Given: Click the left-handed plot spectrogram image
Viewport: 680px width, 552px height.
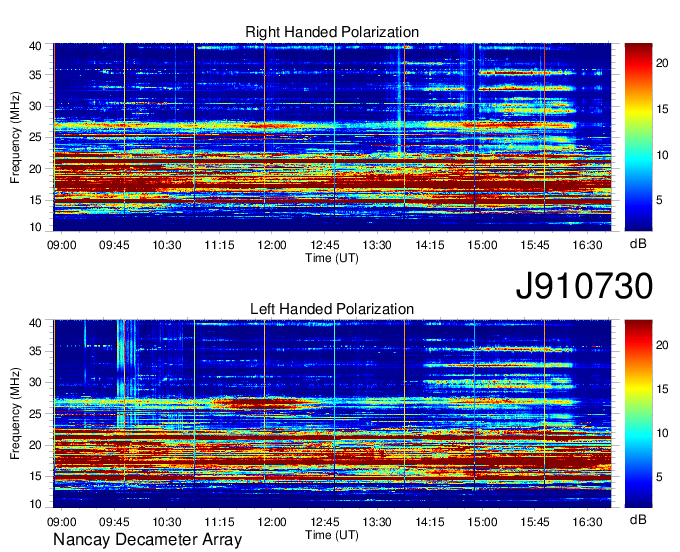Looking at the screenshot, I should coord(332,414).
